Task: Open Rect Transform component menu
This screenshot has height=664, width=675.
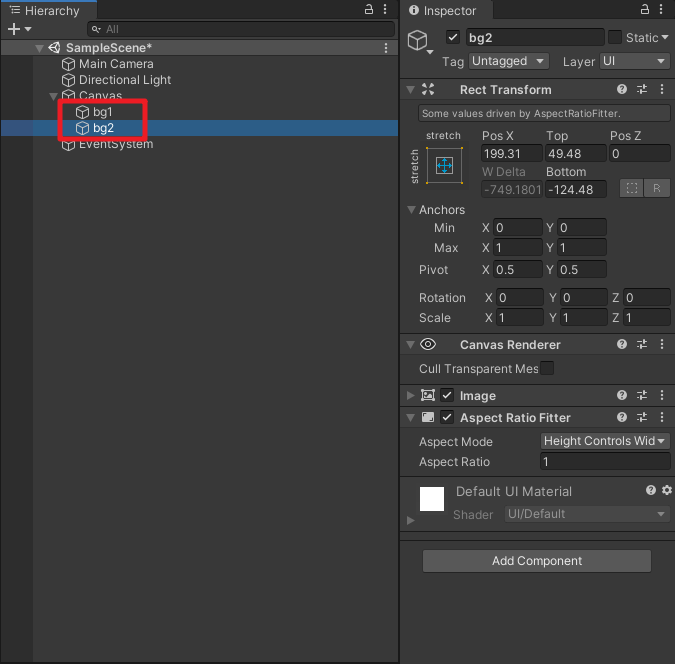Action: [662, 89]
